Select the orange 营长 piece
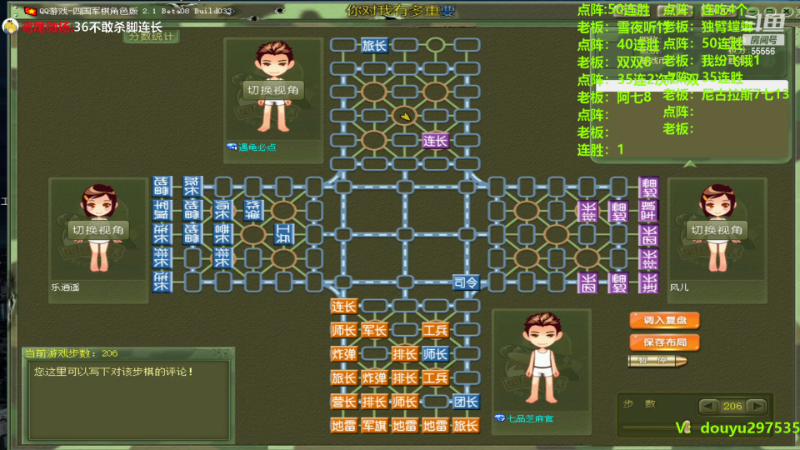 [343, 402]
